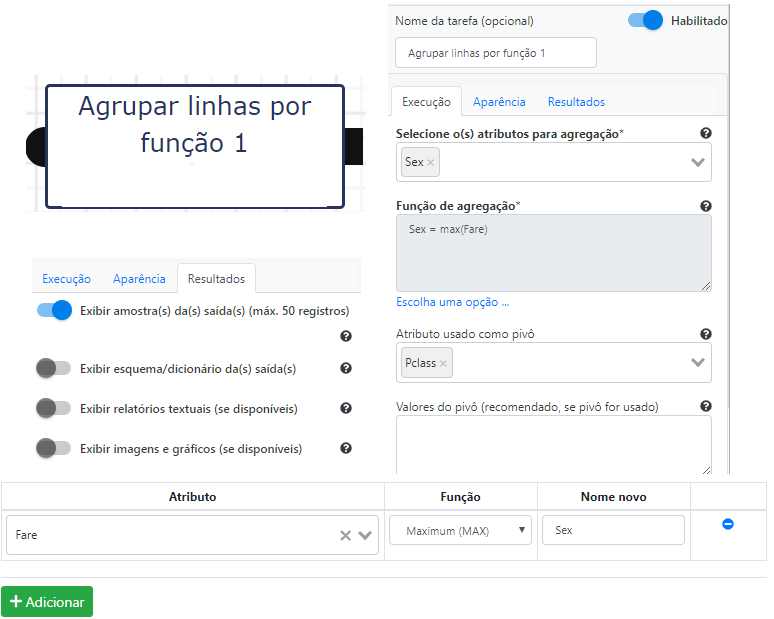The height and width of the screenshot is (619, 774).
Task: Toggle Exibir amostra(s) da(s) saída(s) switch
Action: pyautogui.click(x=54, y=310)
